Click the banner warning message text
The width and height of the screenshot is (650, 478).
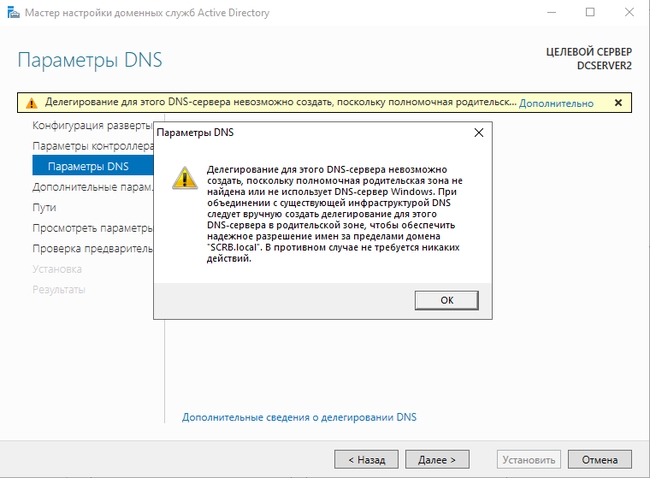click(281, 102)
